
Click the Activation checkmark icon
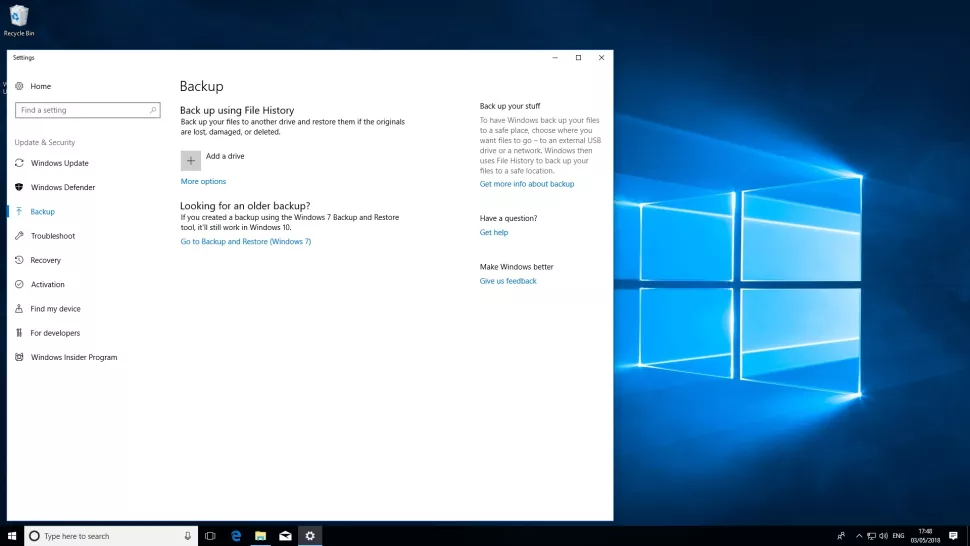point(19,284)
